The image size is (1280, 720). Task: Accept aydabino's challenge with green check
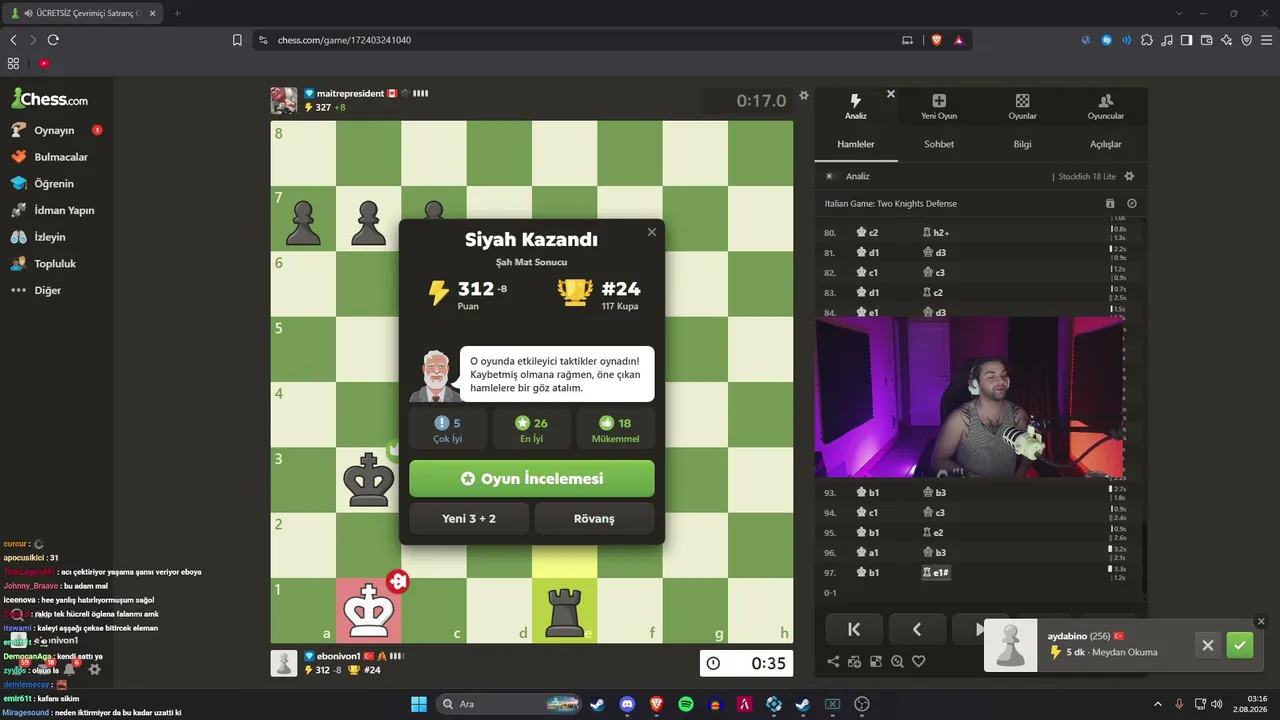1240,645
